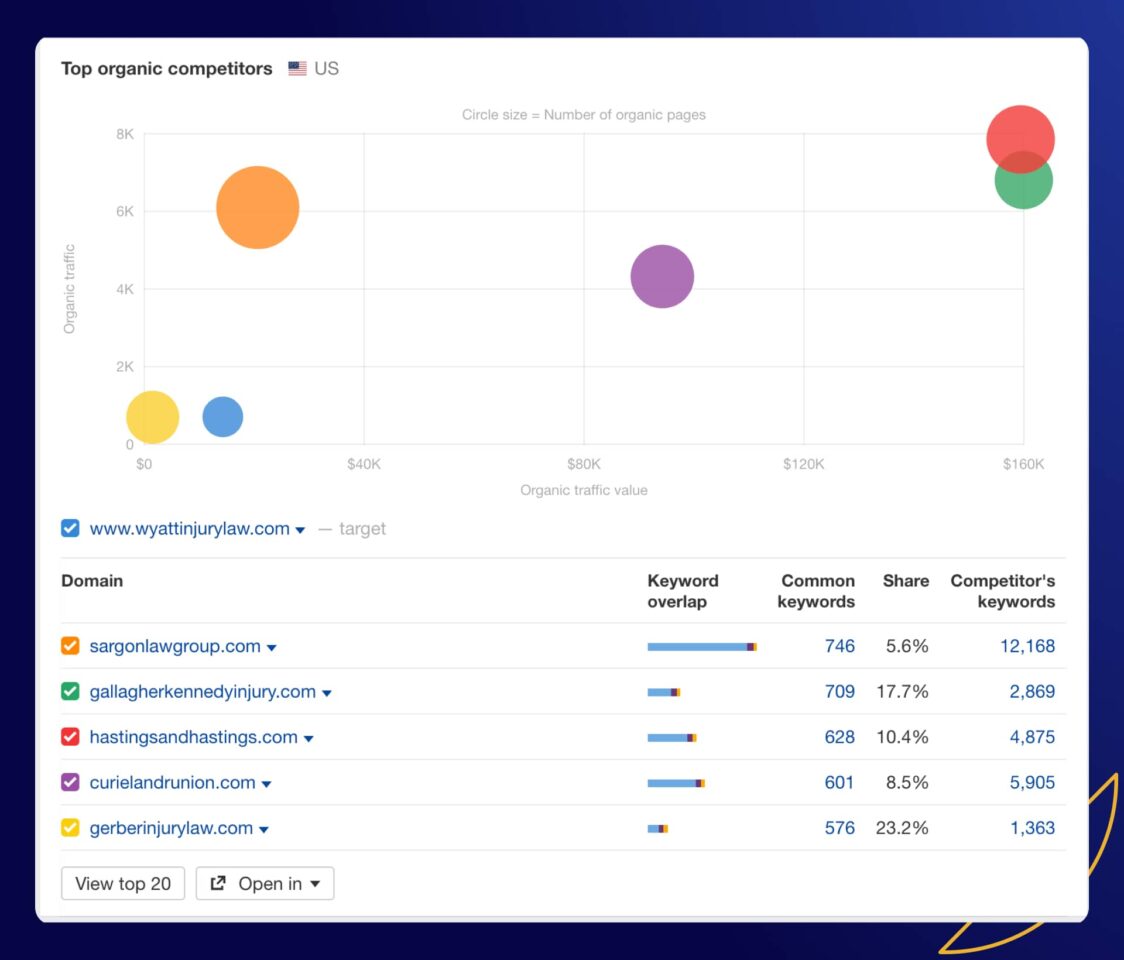Click the Top organic competitors title
1124x960 pixels.
coord(166,68)
